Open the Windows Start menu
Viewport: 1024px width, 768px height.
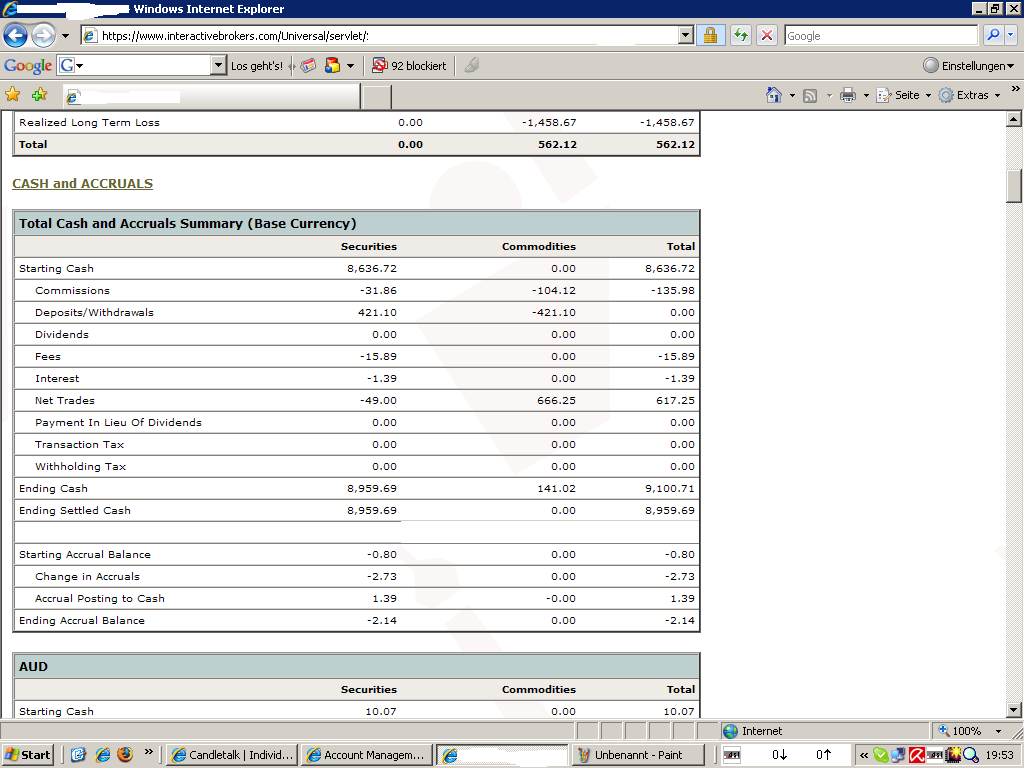click(28, 755)
